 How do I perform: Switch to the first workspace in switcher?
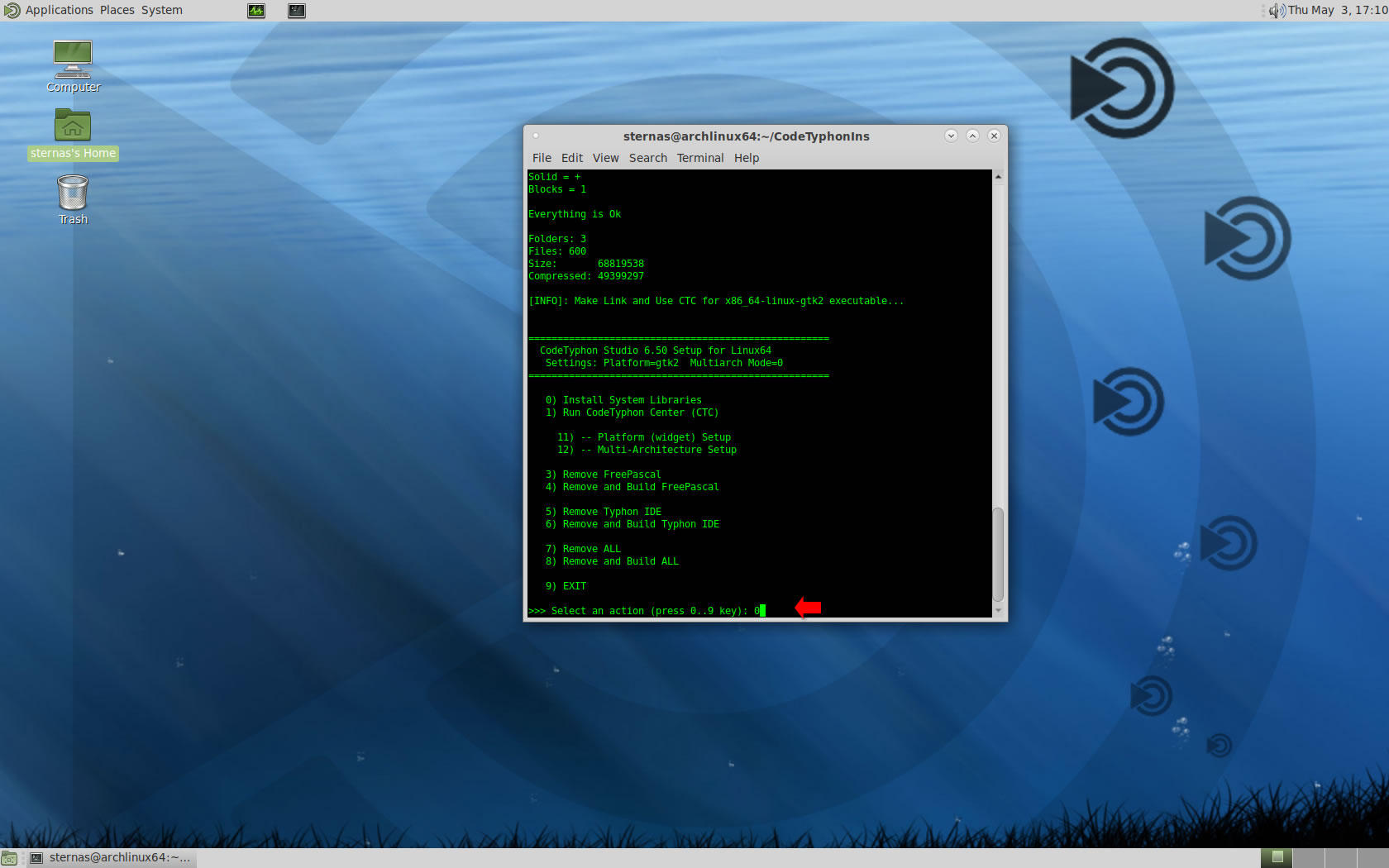[x=1277, y=858]
